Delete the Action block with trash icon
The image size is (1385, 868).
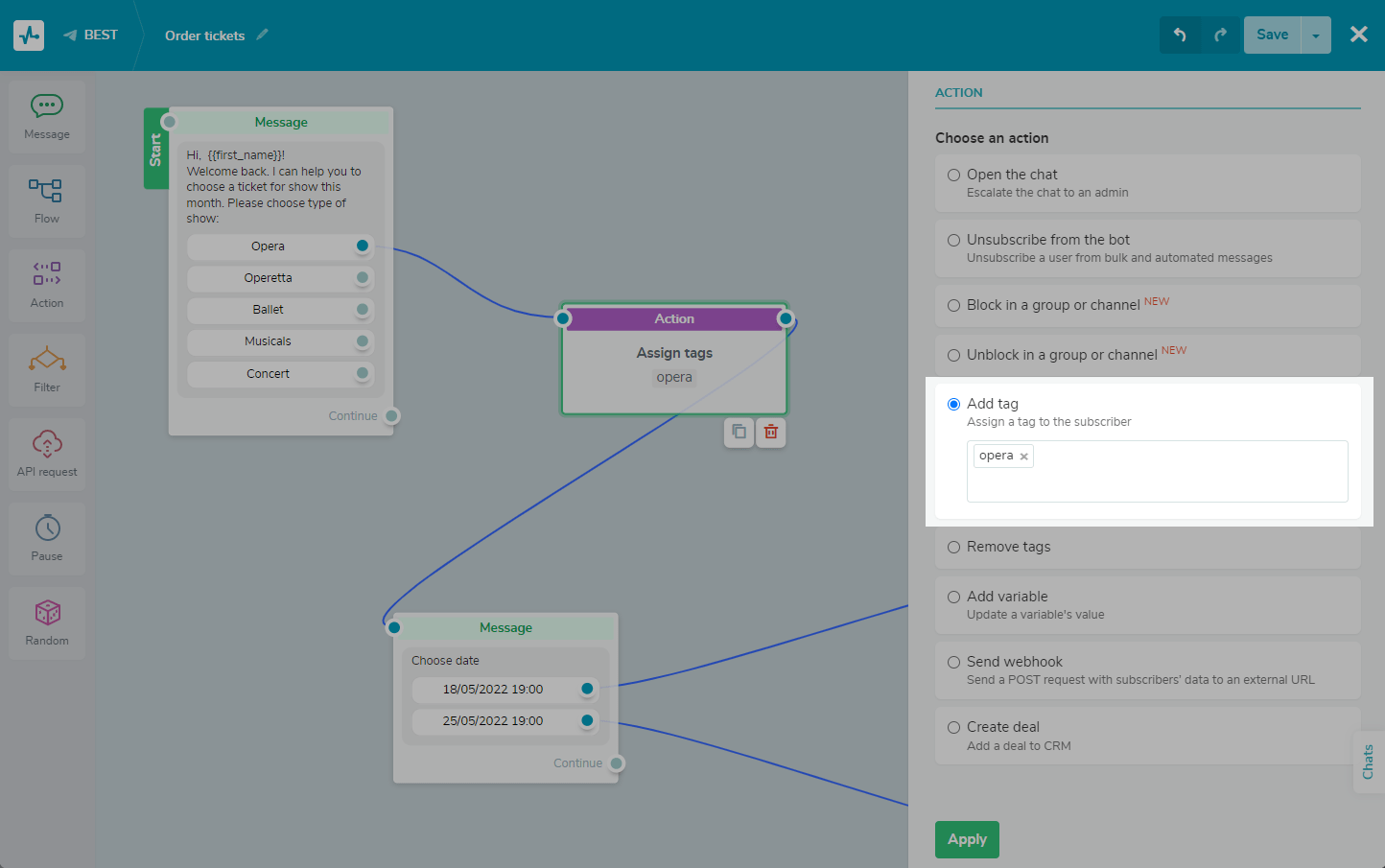pyautogui.click(x=770, y=433)
